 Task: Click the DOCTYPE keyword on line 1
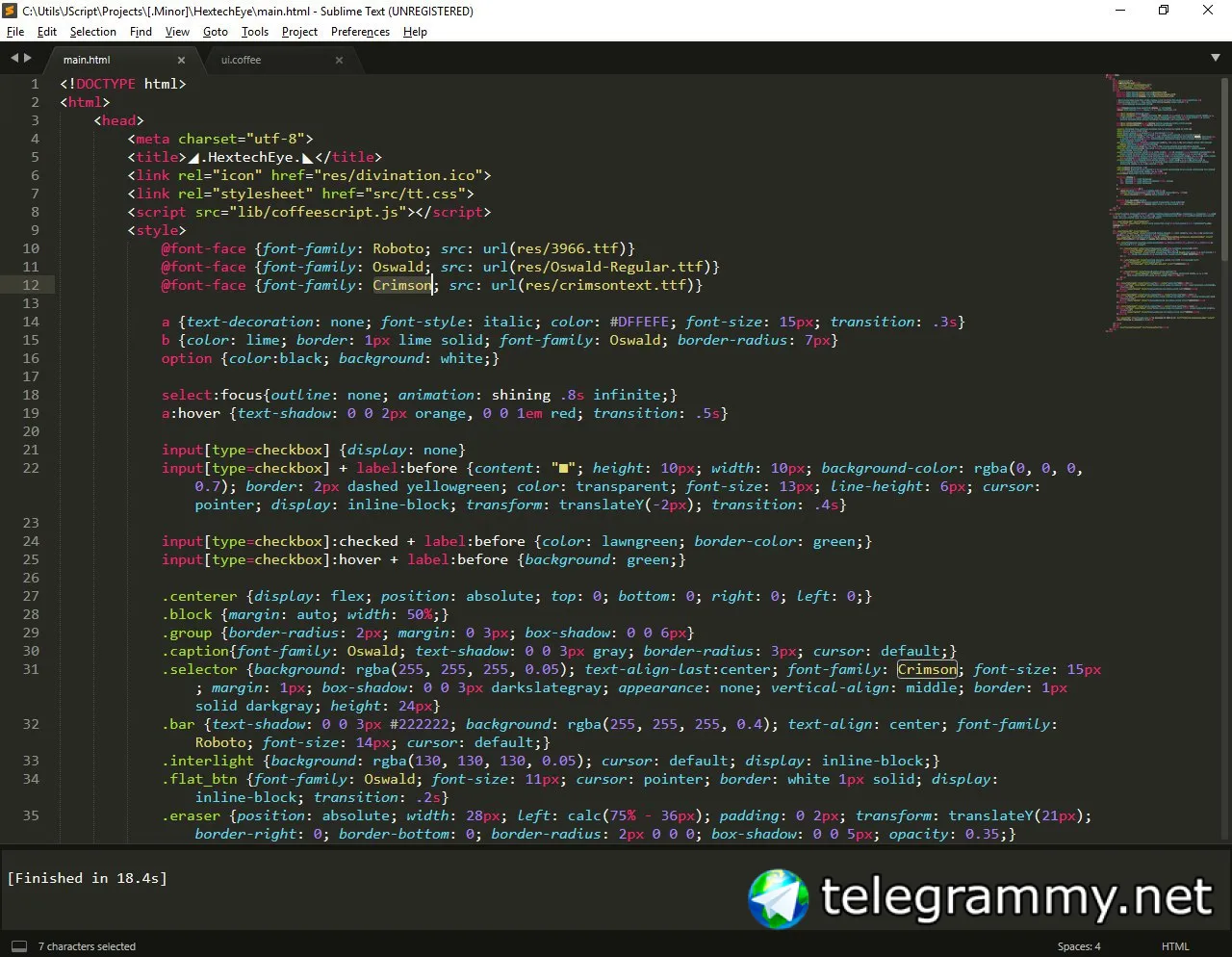coord(106,84)
